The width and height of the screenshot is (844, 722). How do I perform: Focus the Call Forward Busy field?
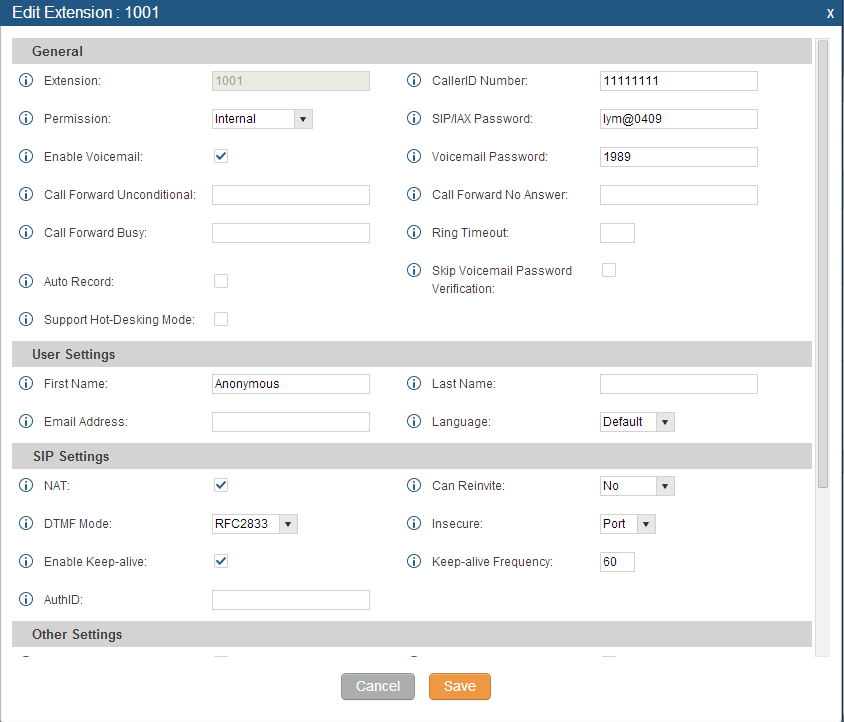point(291,233)
